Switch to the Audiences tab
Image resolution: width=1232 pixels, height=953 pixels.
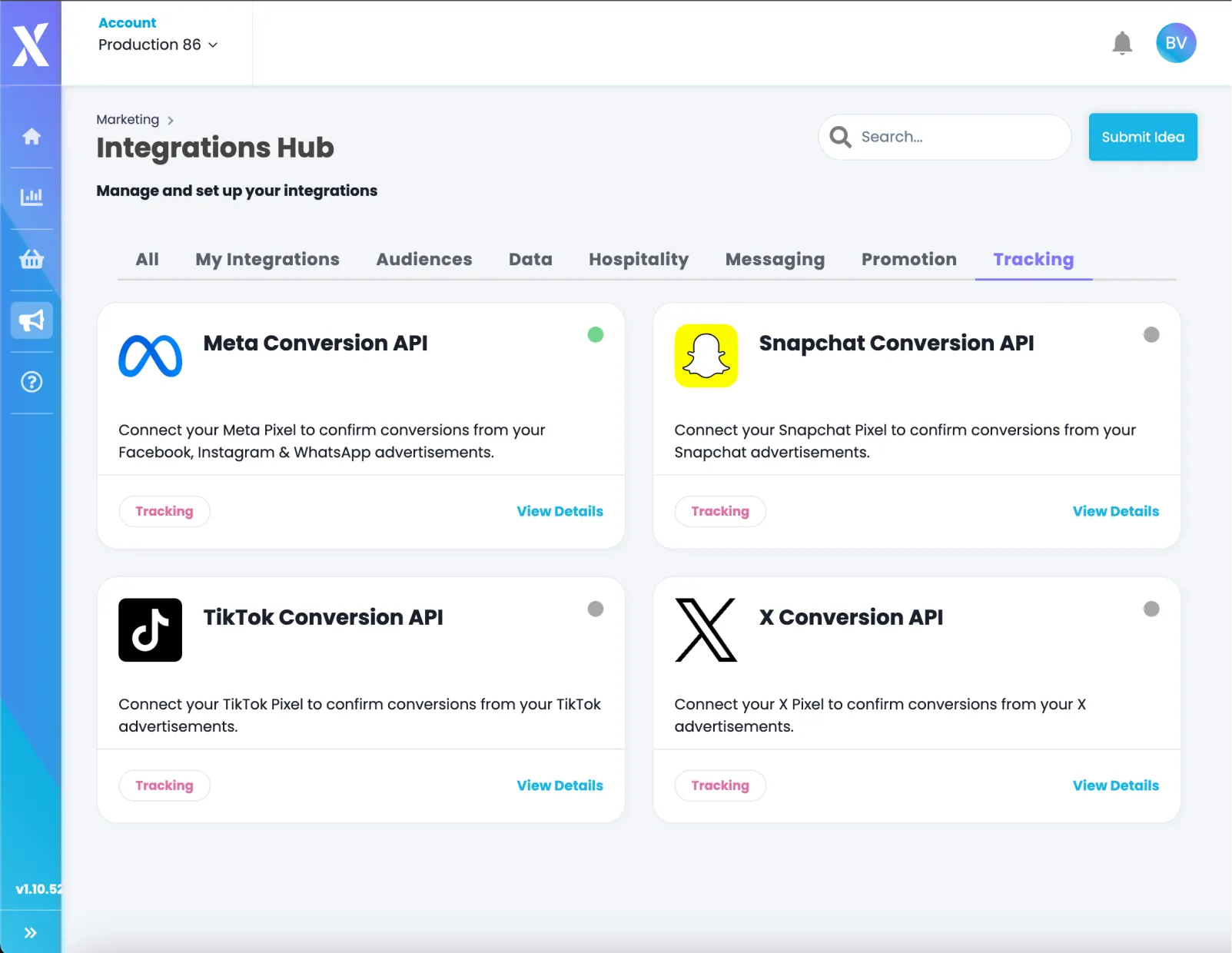(424, 260)
